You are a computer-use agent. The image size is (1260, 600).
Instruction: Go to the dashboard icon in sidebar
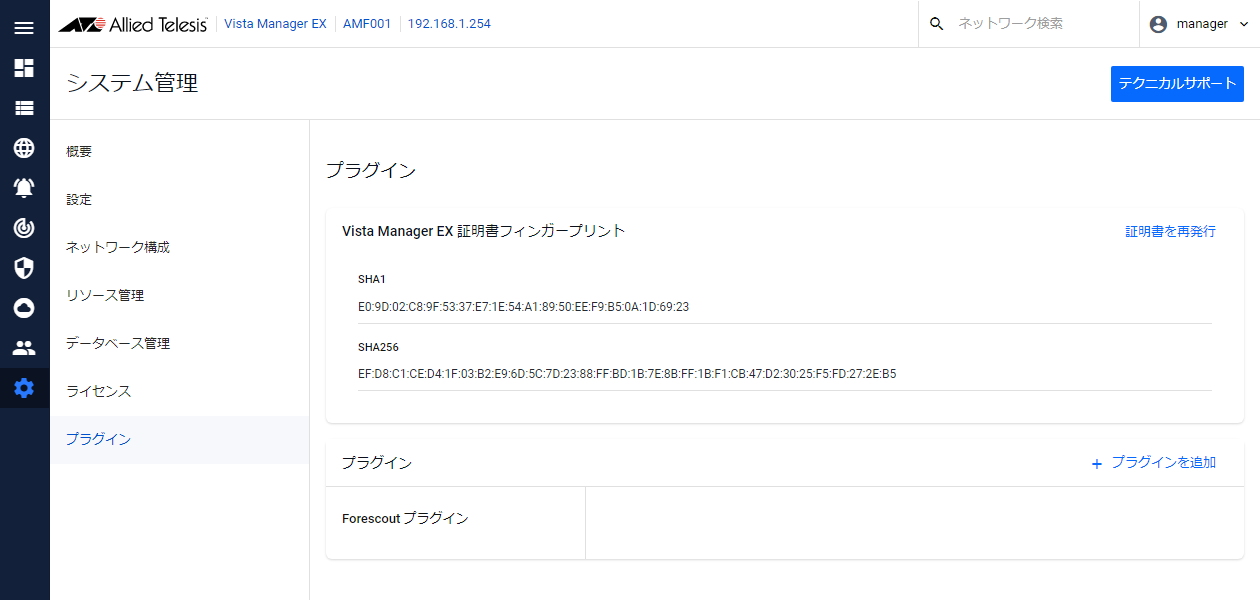(x=24, y=68)
